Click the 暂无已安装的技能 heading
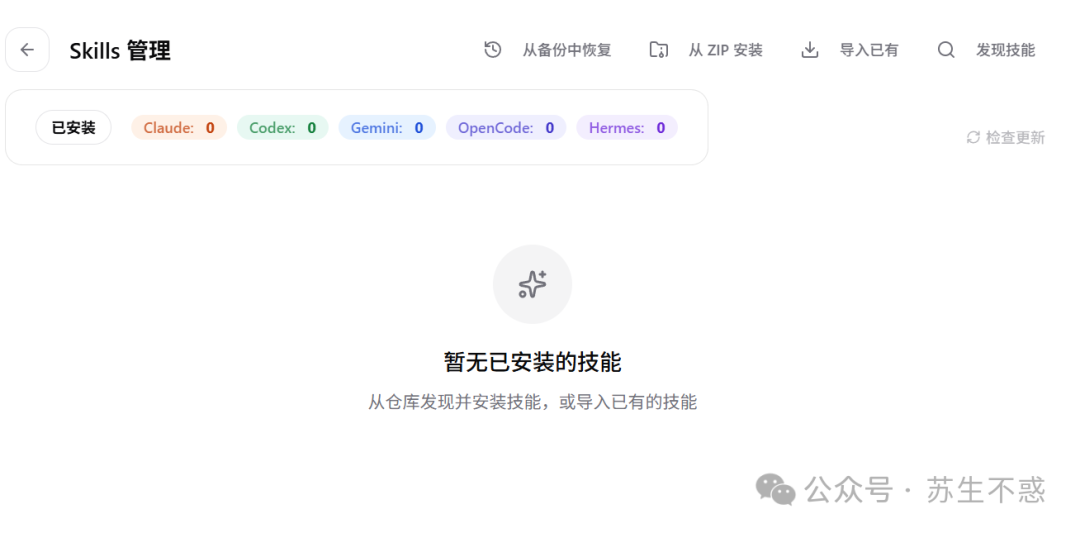This screenshot has width=1080, height=533. [532, 362]
